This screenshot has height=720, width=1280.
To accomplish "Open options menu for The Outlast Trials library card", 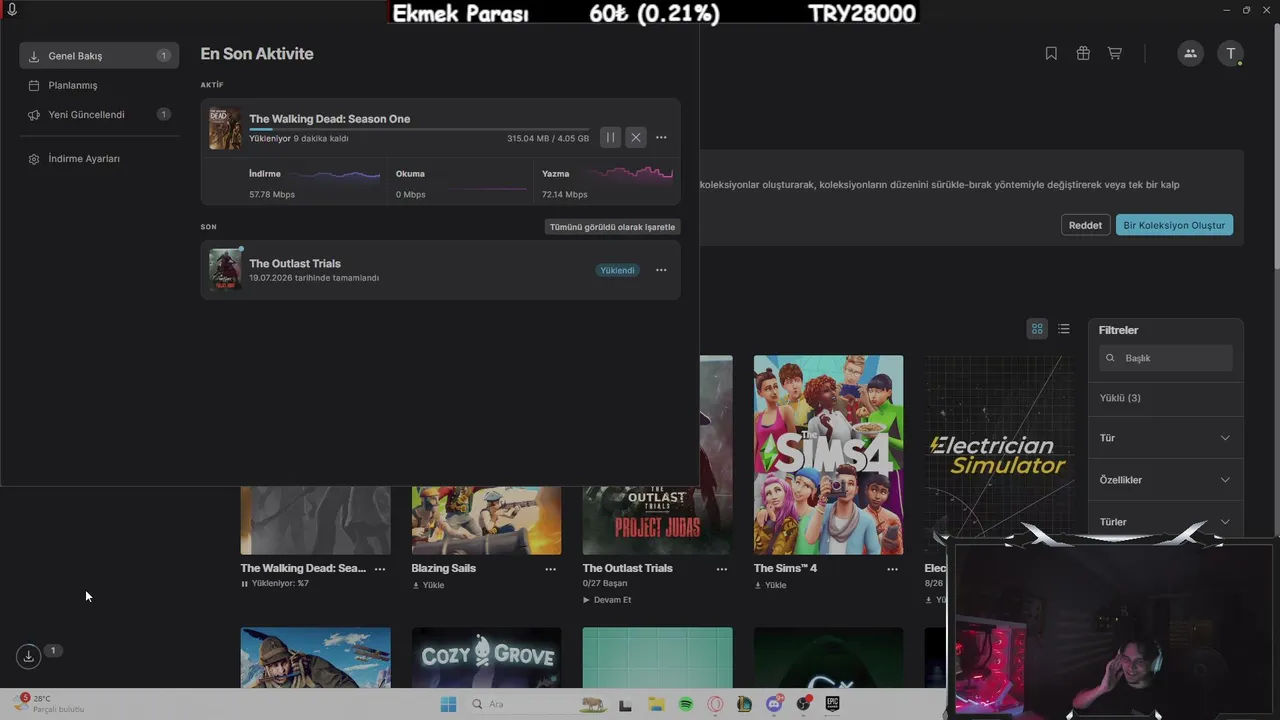I will (x=722, y=569).
